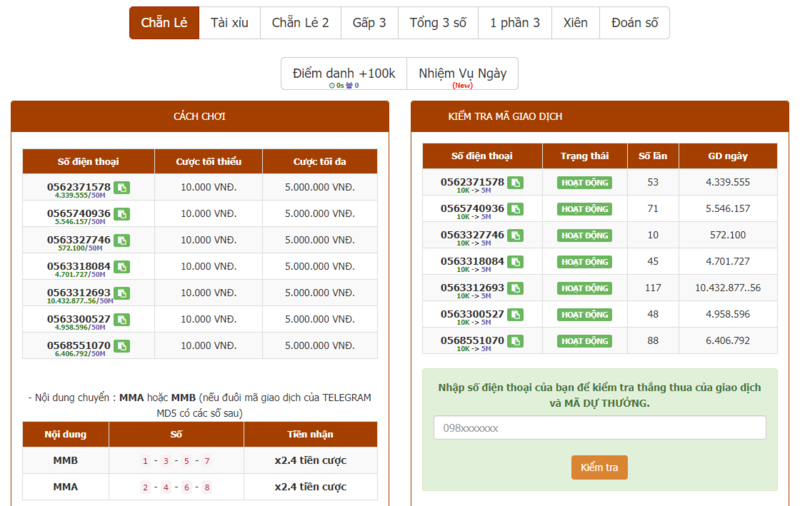Copy 0563318084 in the right status table
This screenshot has height=506, width=800.
click(515, 261)
